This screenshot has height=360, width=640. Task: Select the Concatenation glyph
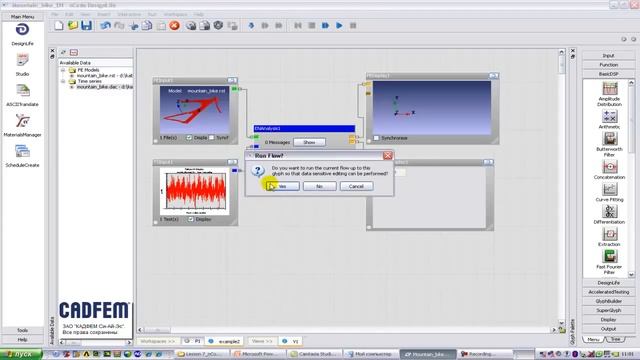click(x=609, y=169)
